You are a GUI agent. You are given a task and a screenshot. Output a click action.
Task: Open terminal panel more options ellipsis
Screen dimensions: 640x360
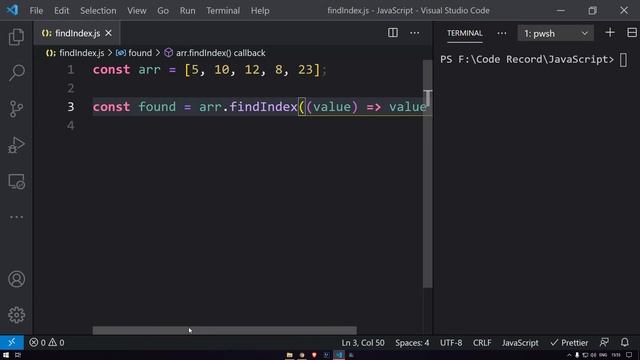click(x=502, y=33)
